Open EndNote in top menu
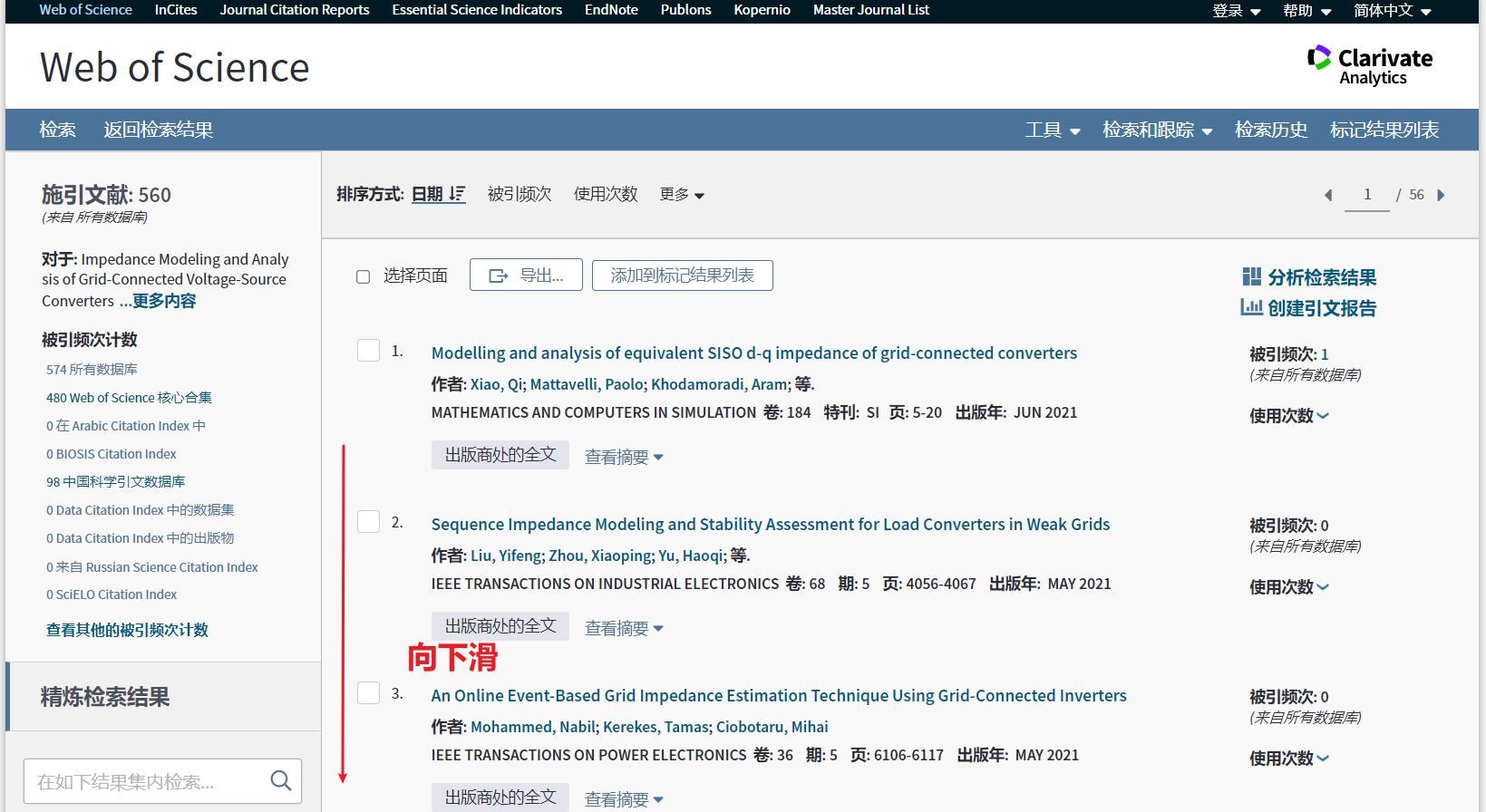This screenshot has height=812, width=1486. pyautogui.click(x=611, y=10)
